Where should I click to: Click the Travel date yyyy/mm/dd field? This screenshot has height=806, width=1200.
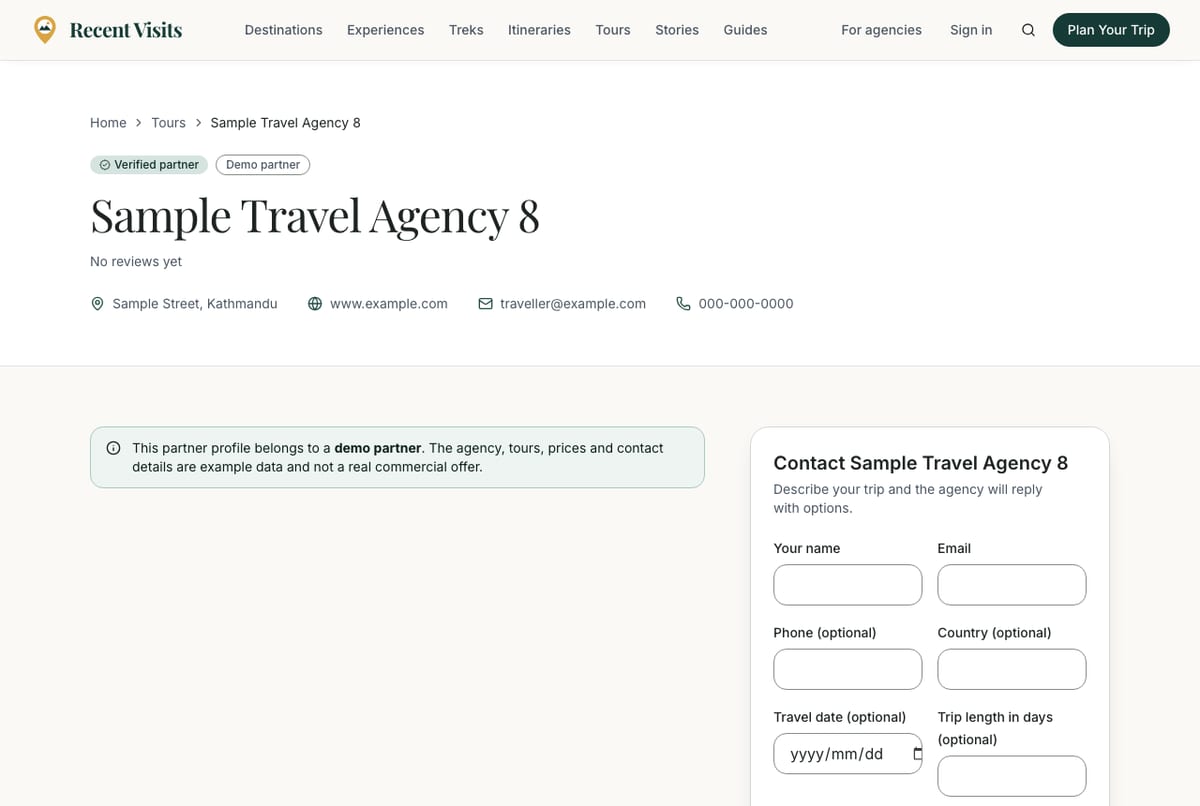point(848,754)
